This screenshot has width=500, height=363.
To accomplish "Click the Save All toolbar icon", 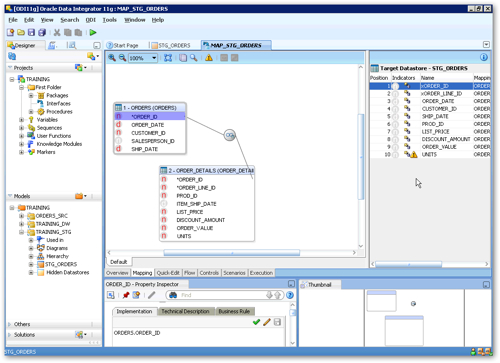I will point(42,32).
